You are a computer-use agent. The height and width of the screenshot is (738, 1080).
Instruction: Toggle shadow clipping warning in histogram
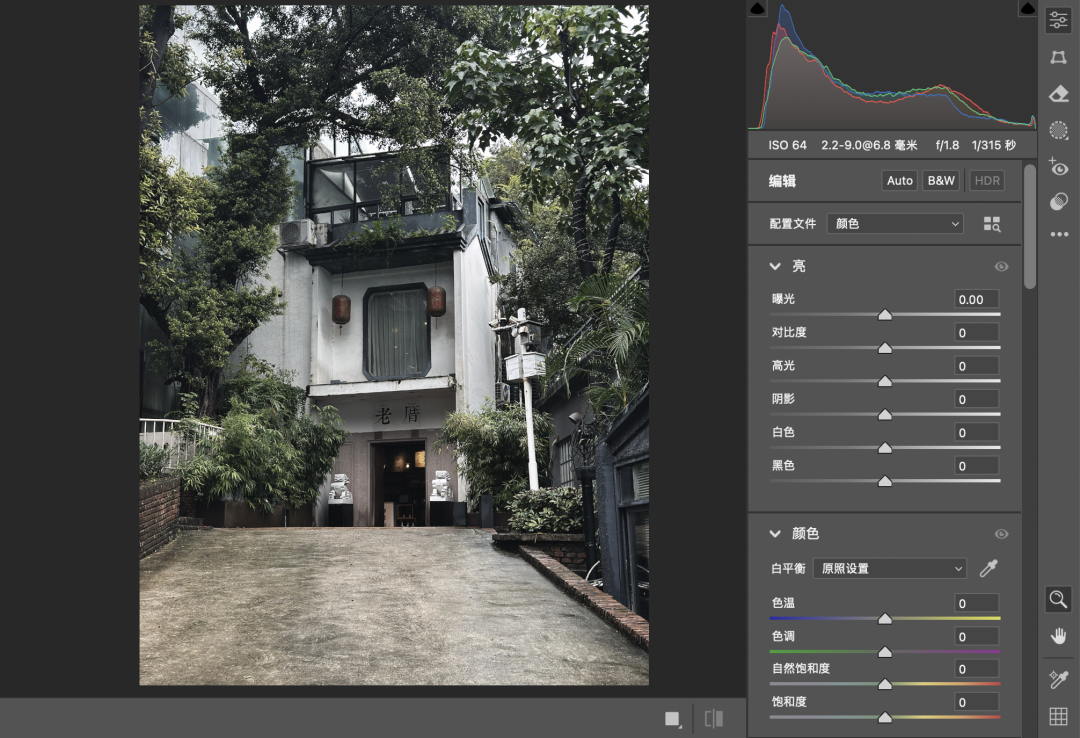pyautogui.click(x=757, y=8)
